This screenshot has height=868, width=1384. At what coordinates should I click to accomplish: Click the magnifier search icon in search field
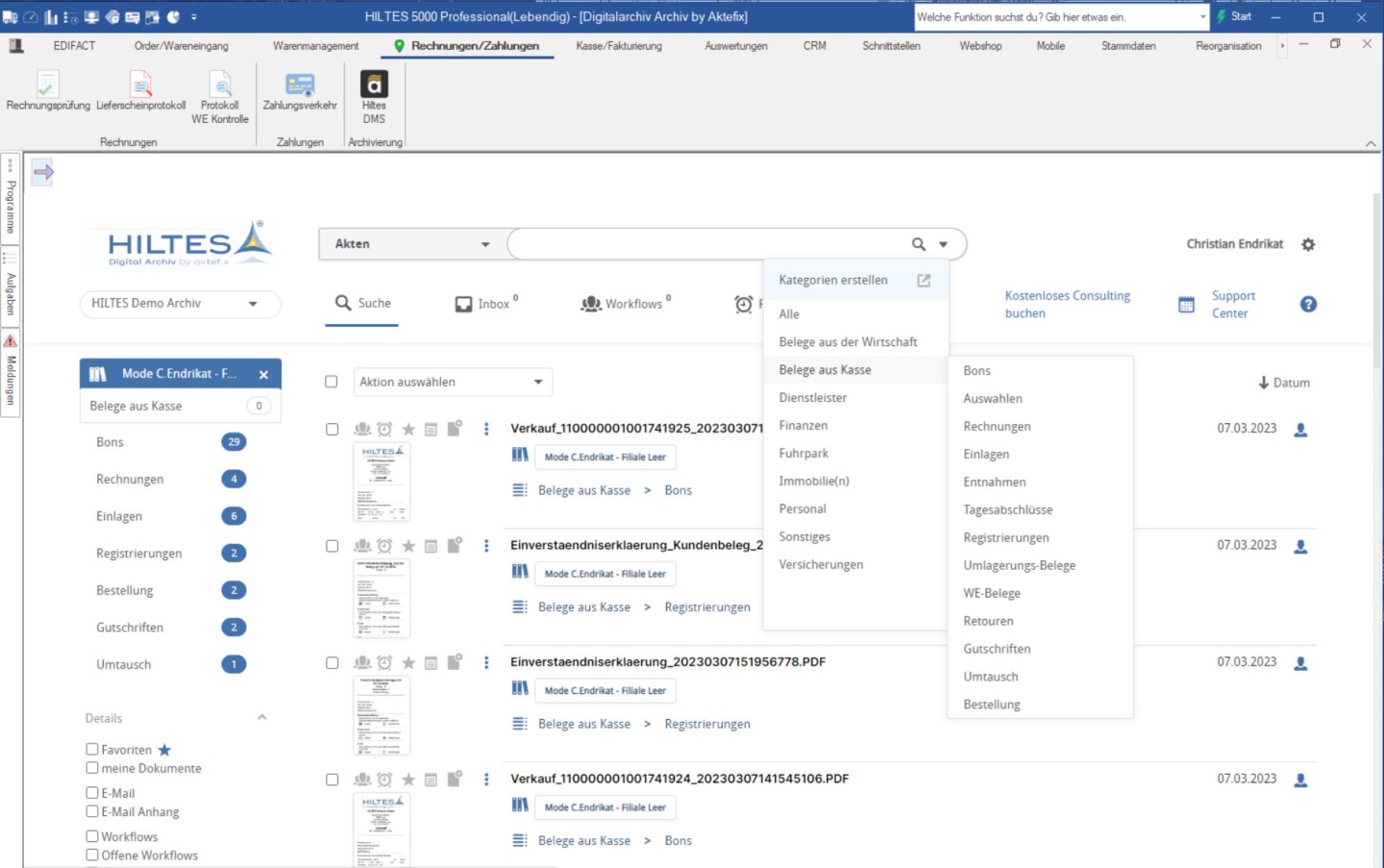919,244
